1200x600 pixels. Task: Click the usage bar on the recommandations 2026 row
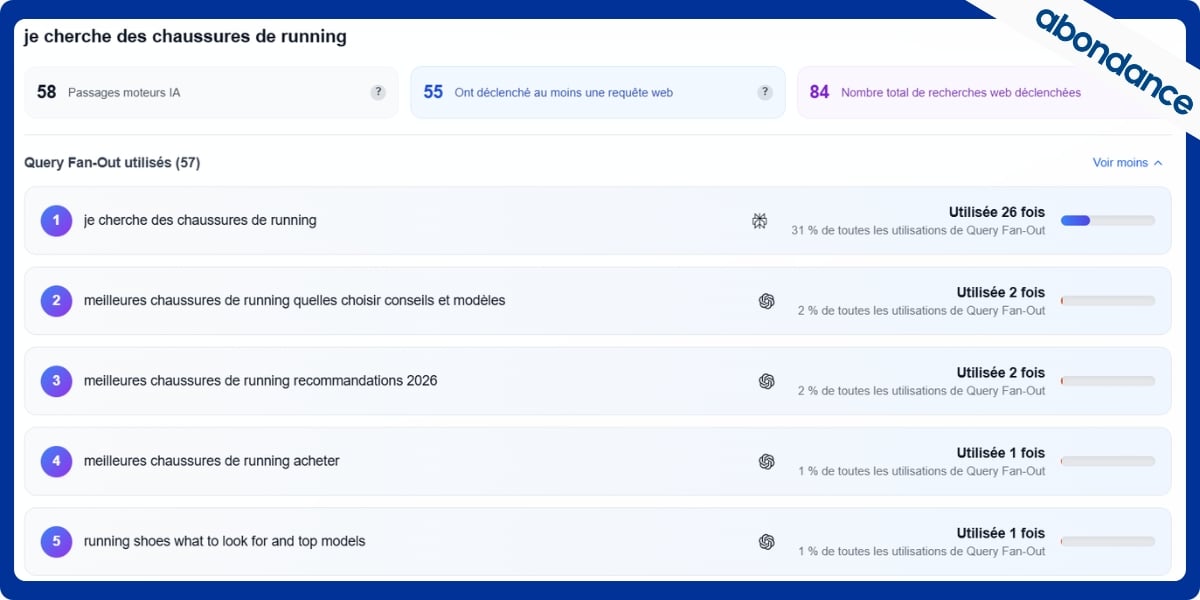click(x=1107, y=381)
